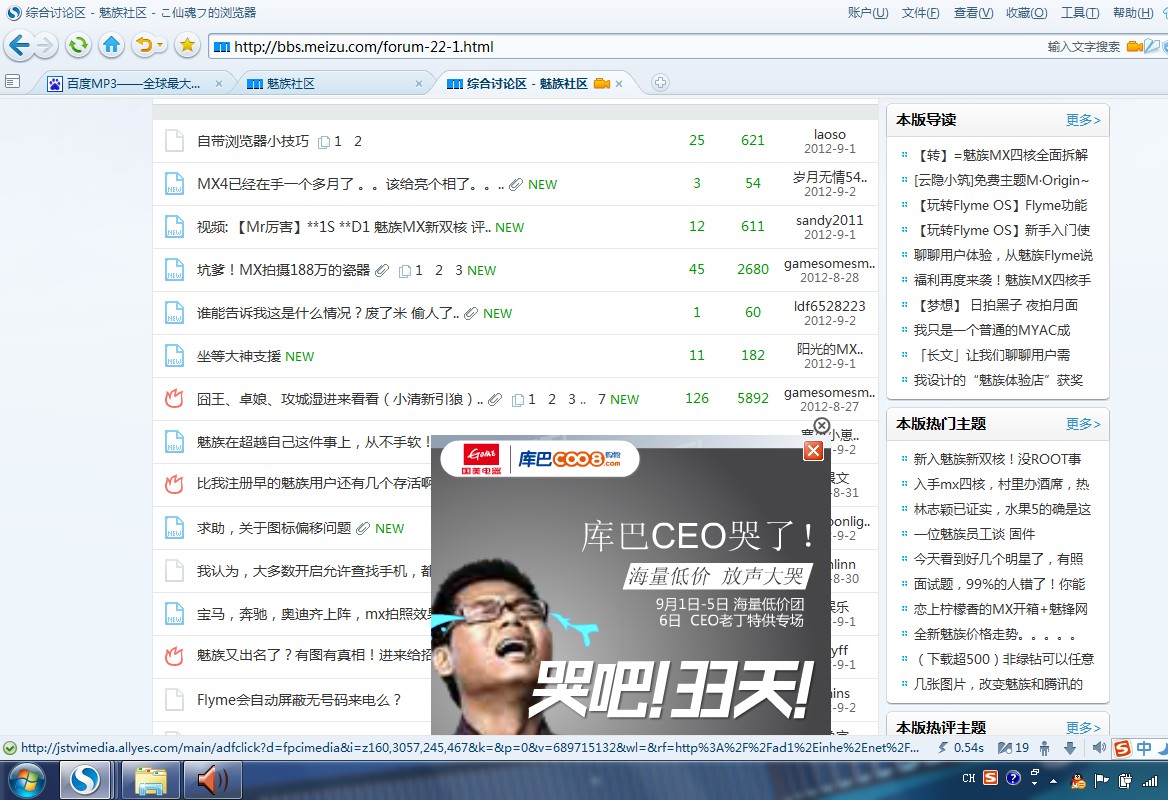
Task: Open the 工具(T) menu
Action: [x=1080, y=13]
